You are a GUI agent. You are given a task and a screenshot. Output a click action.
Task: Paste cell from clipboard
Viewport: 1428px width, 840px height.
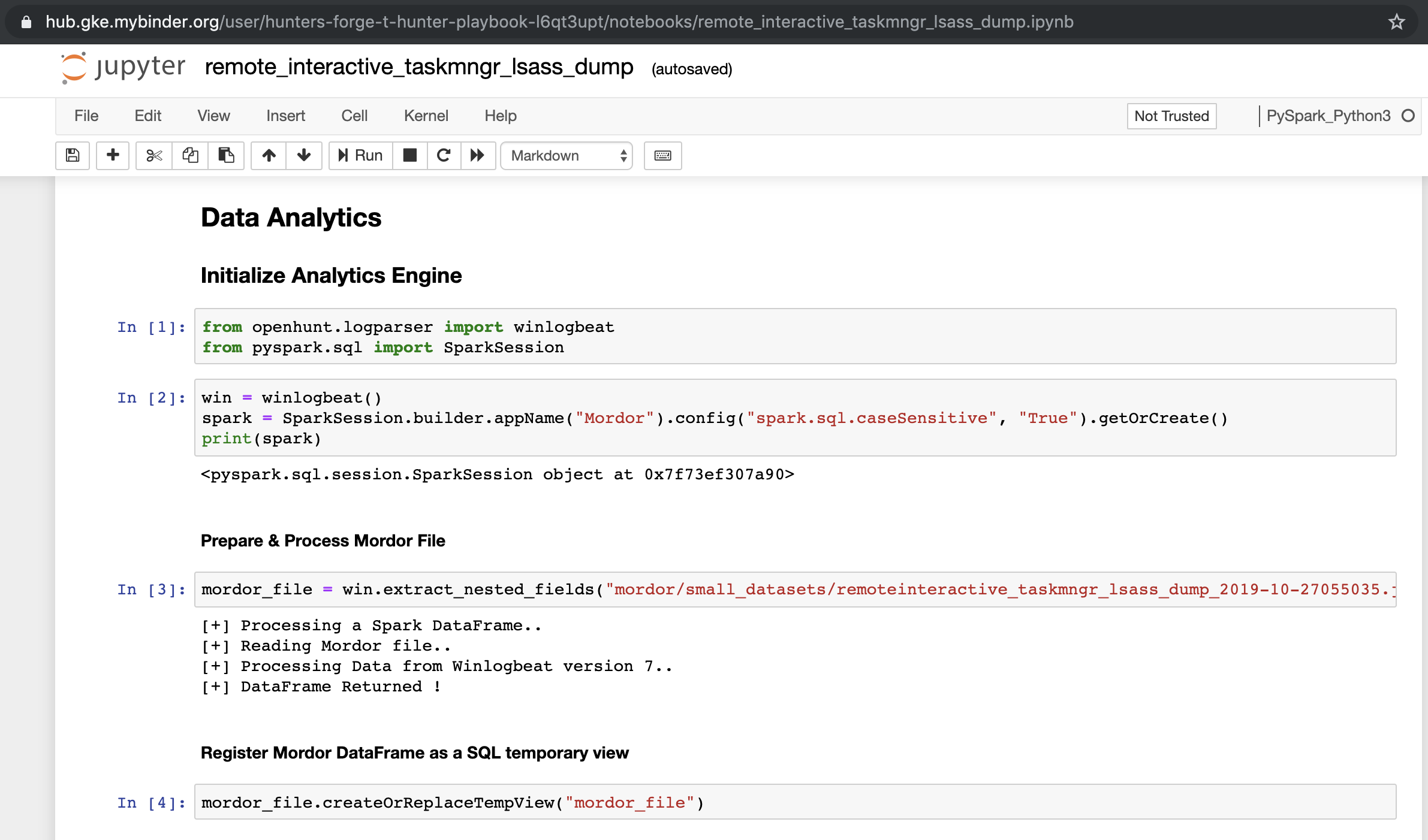point(226,156)
